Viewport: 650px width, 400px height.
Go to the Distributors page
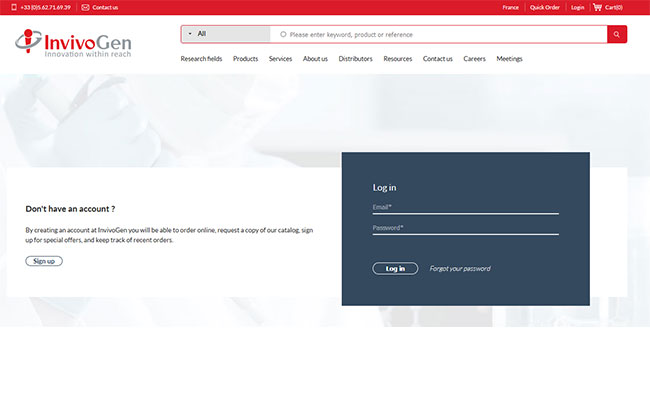[355, 59]
